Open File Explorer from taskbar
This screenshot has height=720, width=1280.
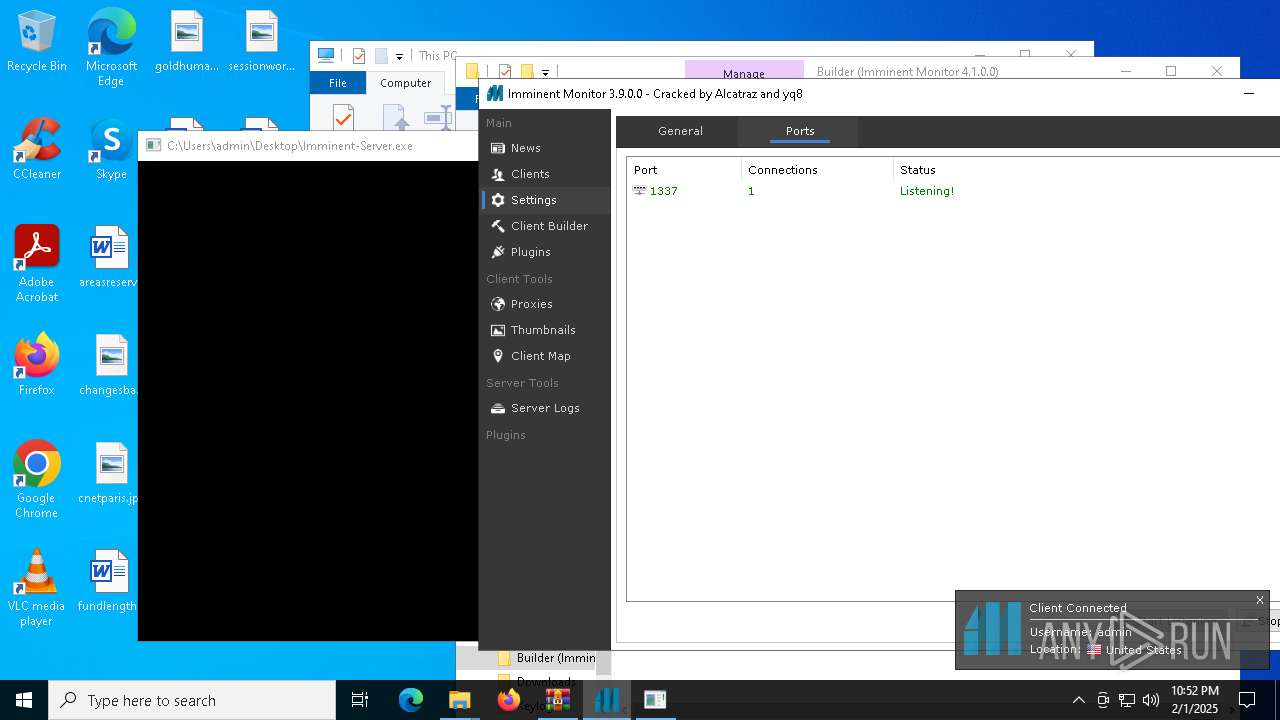[459, 700]
